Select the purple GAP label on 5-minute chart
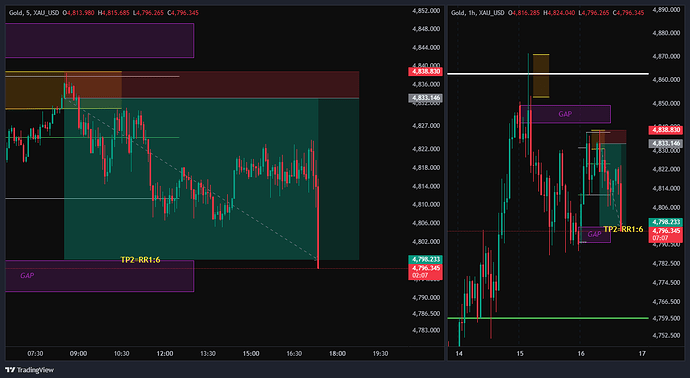Image resolution: width=690 pixels, height=378 pixels. point(27,275)
